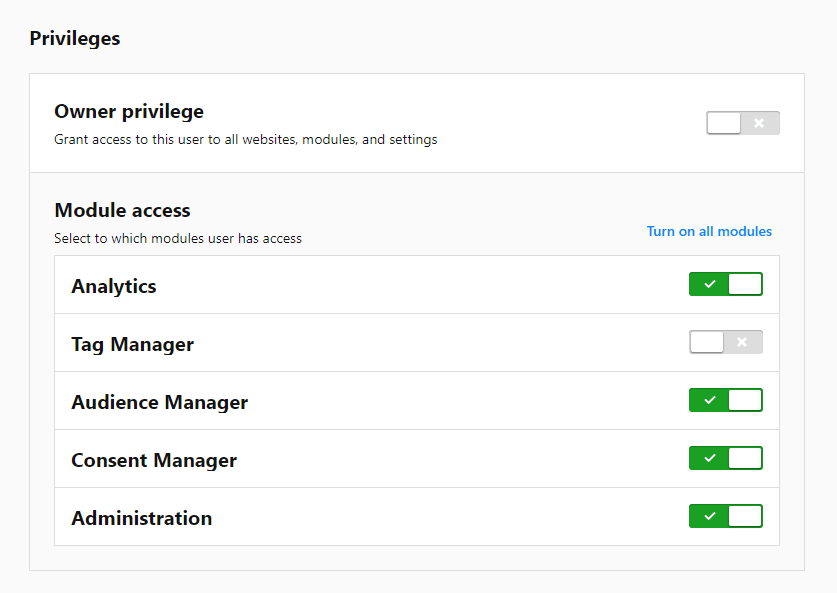The height and width of the screenshot is (593, 837).
Task: Click the Consent Manager module name
Action: [x=154, y=460]
